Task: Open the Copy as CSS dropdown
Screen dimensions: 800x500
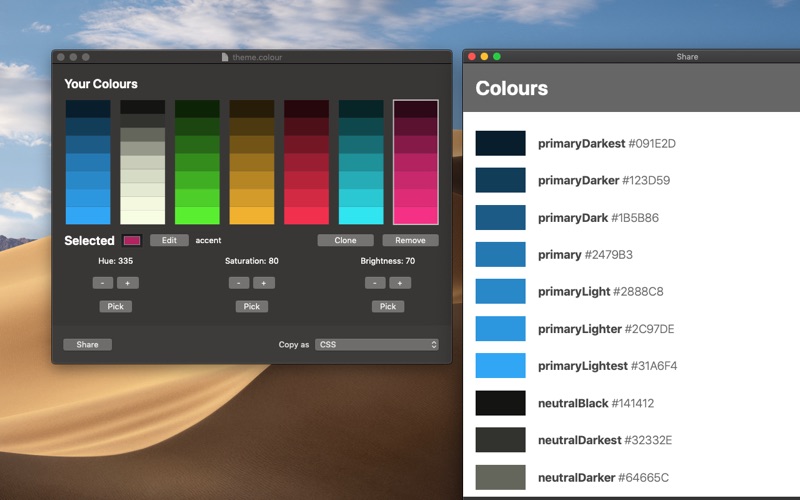Action: [x=377, y=344]
